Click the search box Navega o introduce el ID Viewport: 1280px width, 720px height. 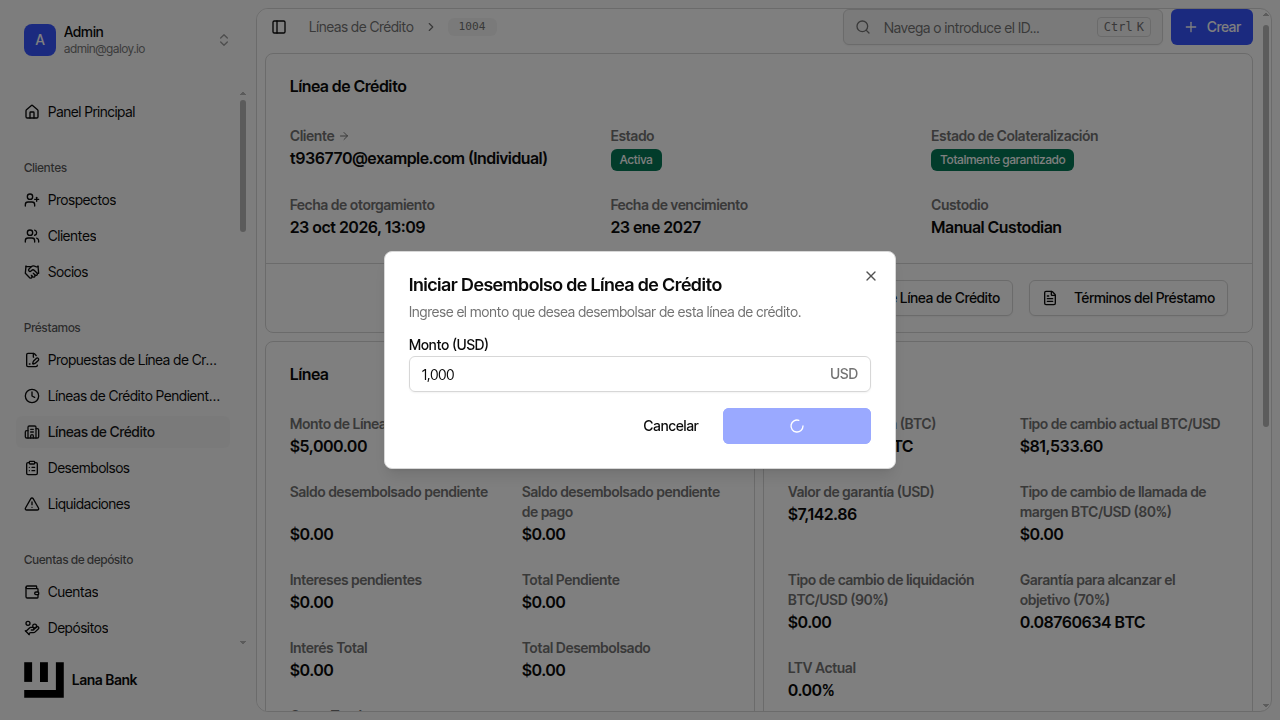pyautogui.click(x=1003, y=27)
